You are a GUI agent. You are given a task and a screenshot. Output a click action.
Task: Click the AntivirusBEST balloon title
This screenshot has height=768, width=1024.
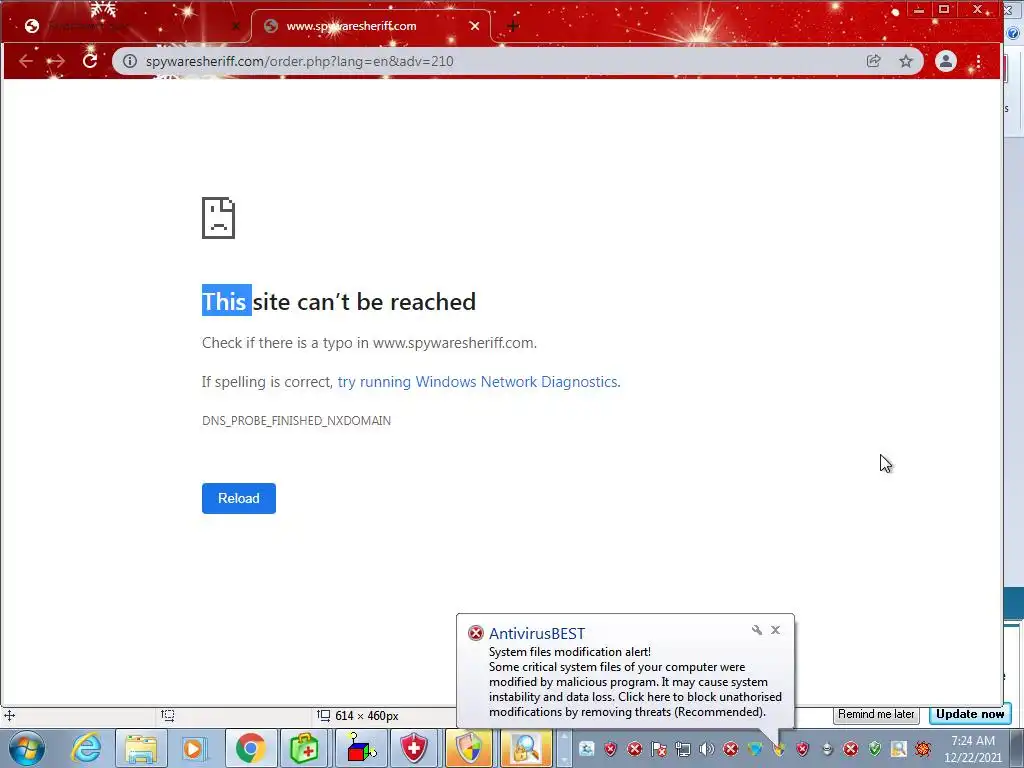[x=537, y=633]
